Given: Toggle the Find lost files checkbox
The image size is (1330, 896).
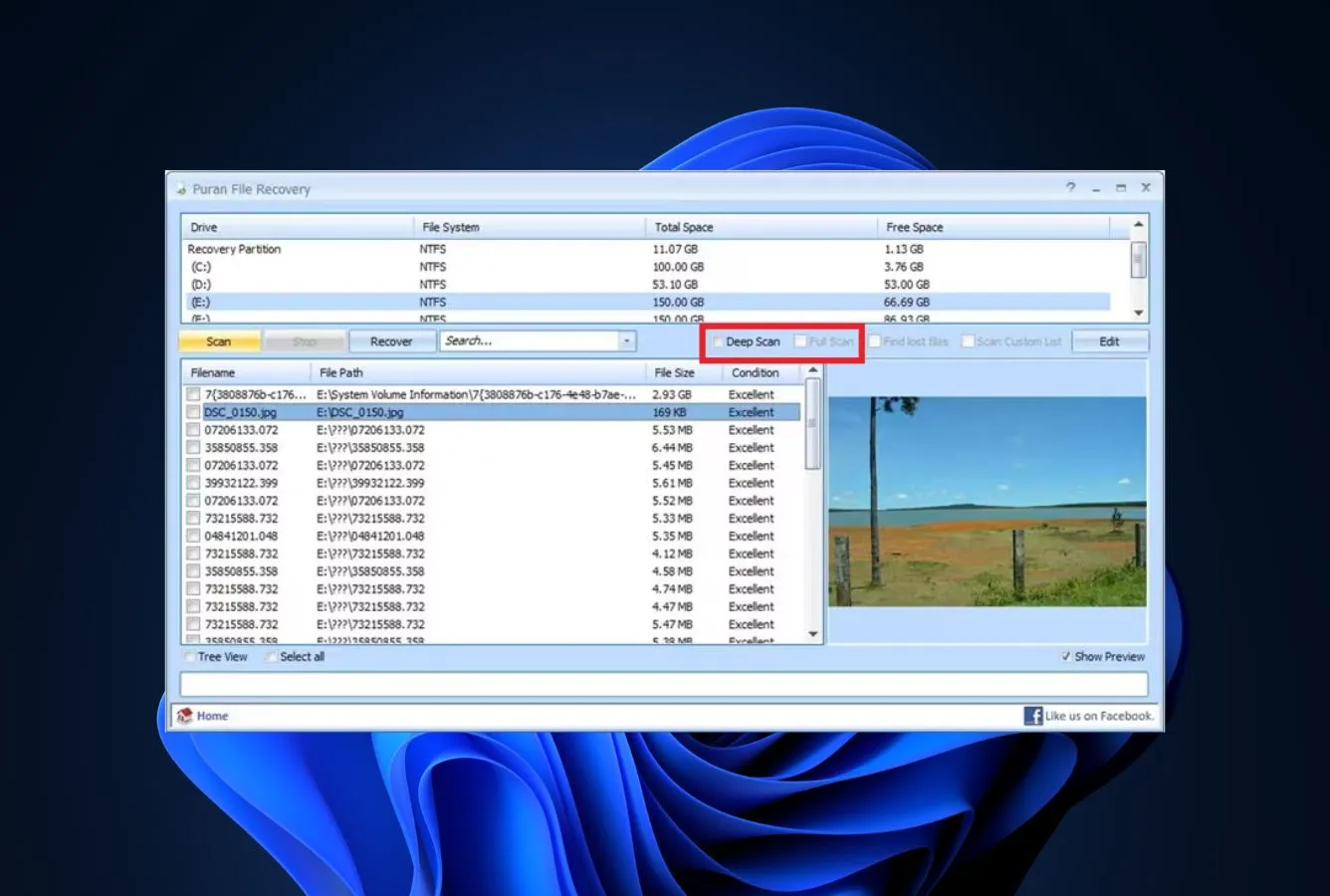Looking at the screenshot, I should 874,341.
